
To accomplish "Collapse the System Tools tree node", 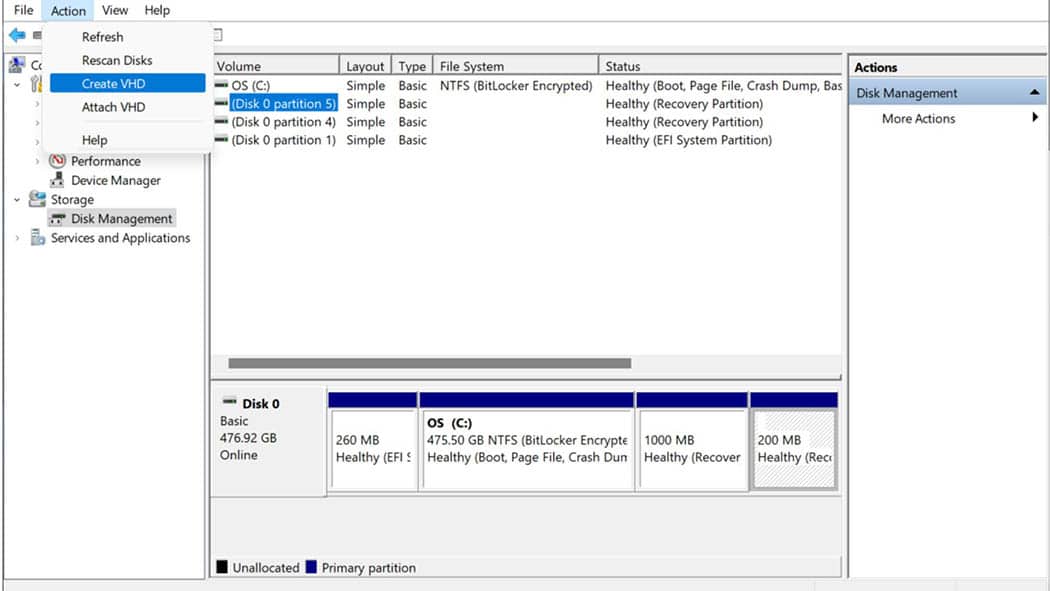I will pos(17,85).
